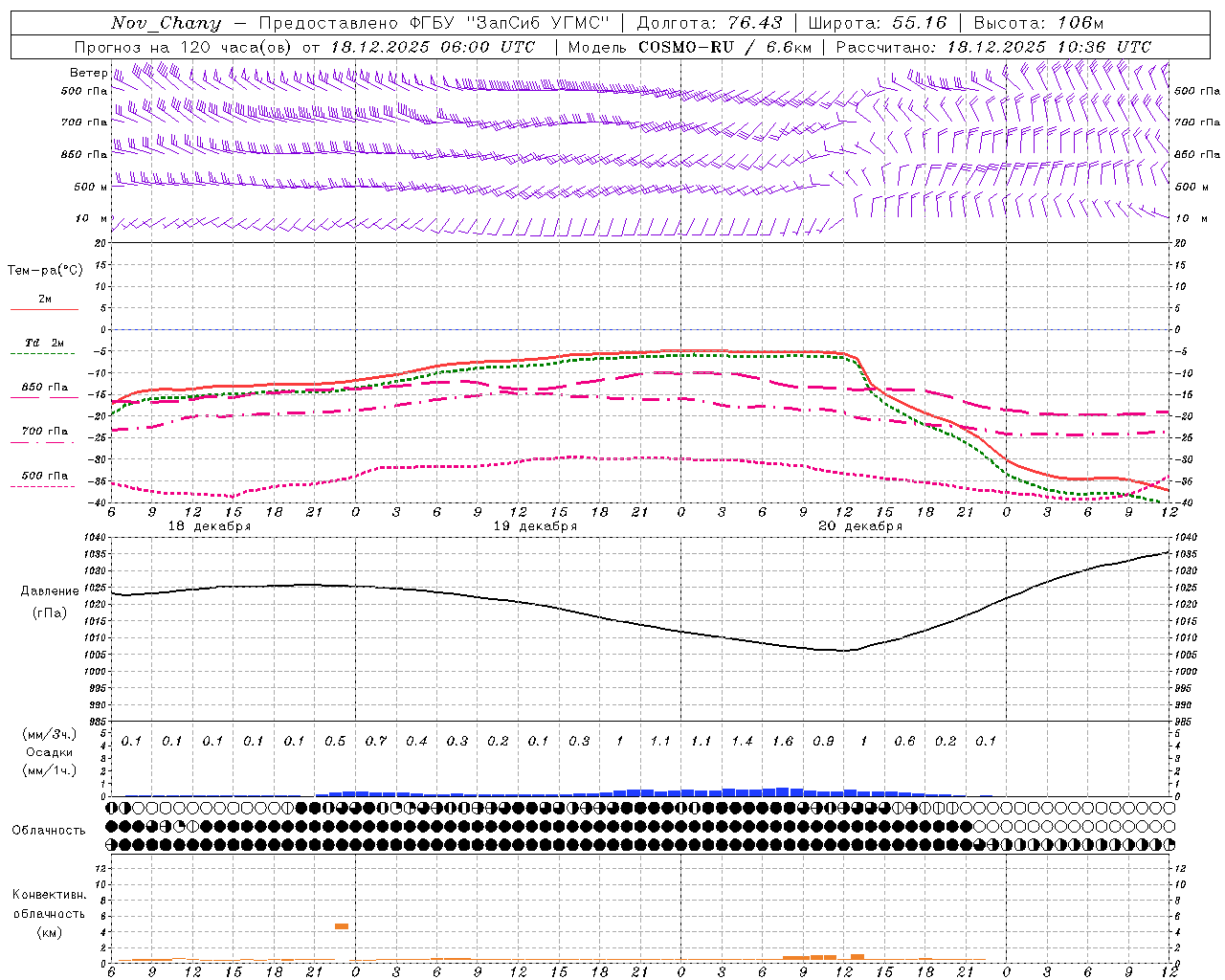Click the Широта: 55.16 header value
The width and height of the screenshot is (1225, 980).
[x=878, y=23]
